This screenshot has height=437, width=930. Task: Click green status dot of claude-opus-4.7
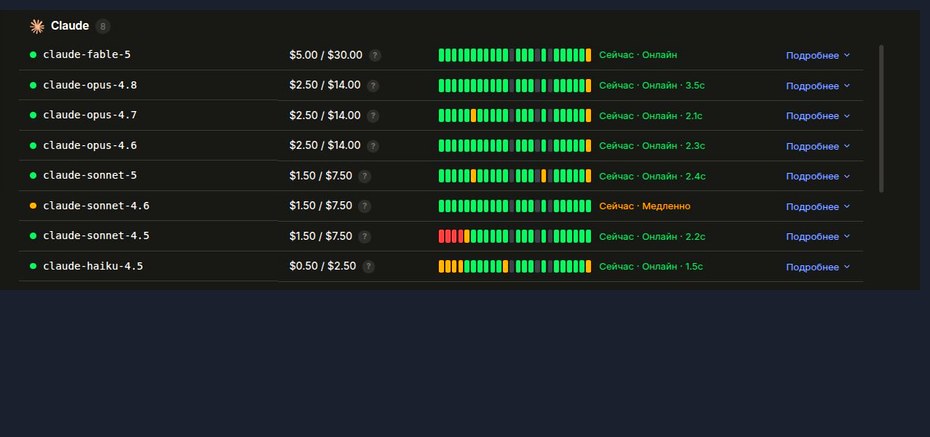pos(33,115)
